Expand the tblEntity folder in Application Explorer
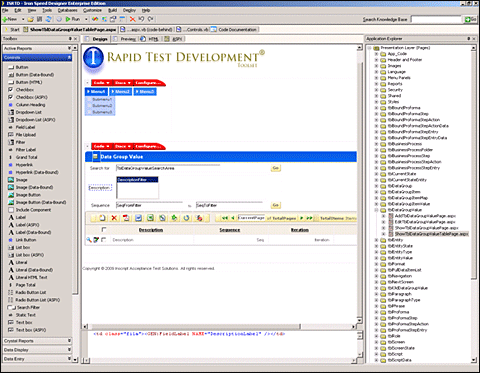The width and height of the screenshot is (480, 373). [376, 240]
